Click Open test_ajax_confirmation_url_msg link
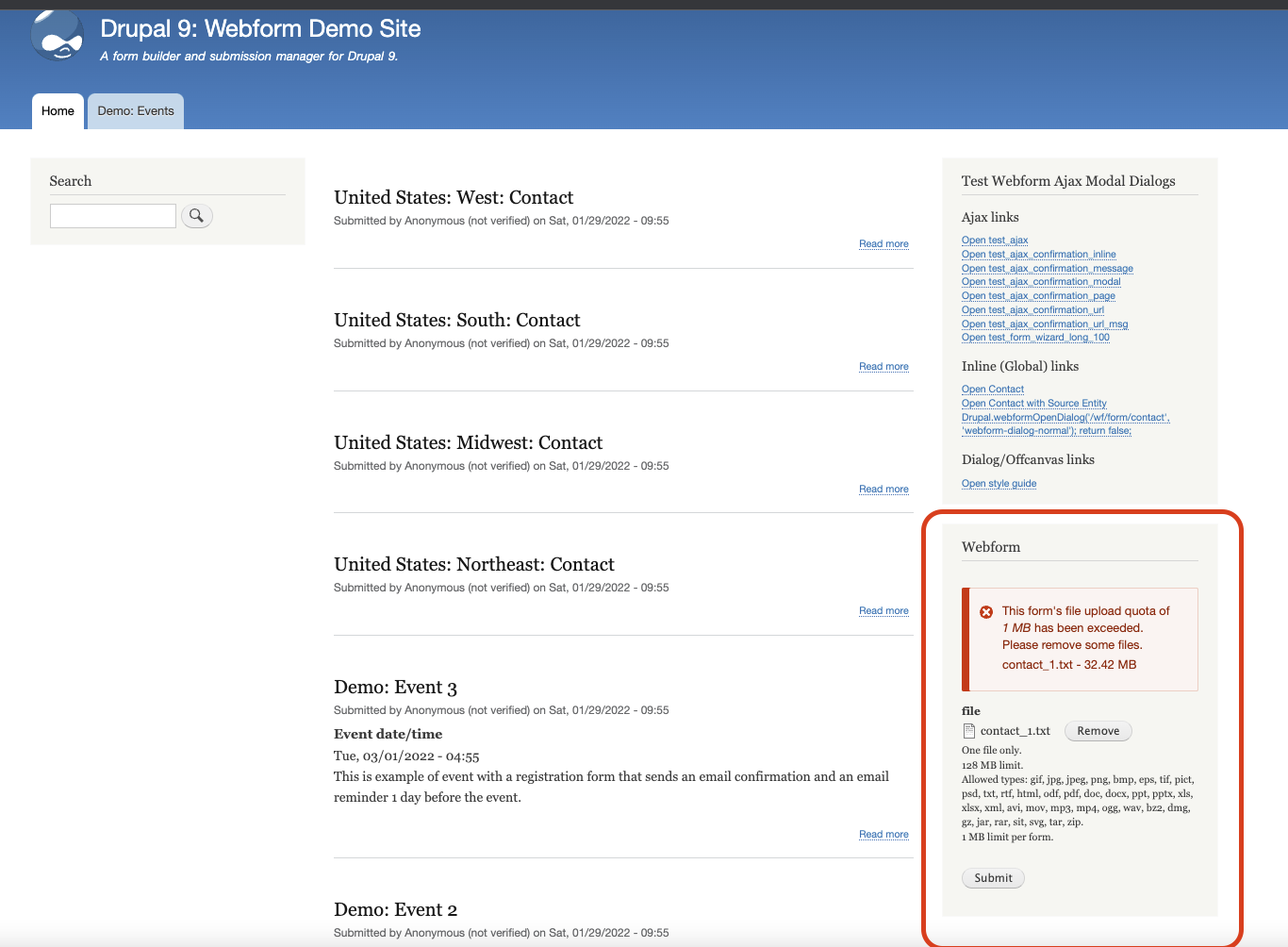 [x=1045, y=324]
